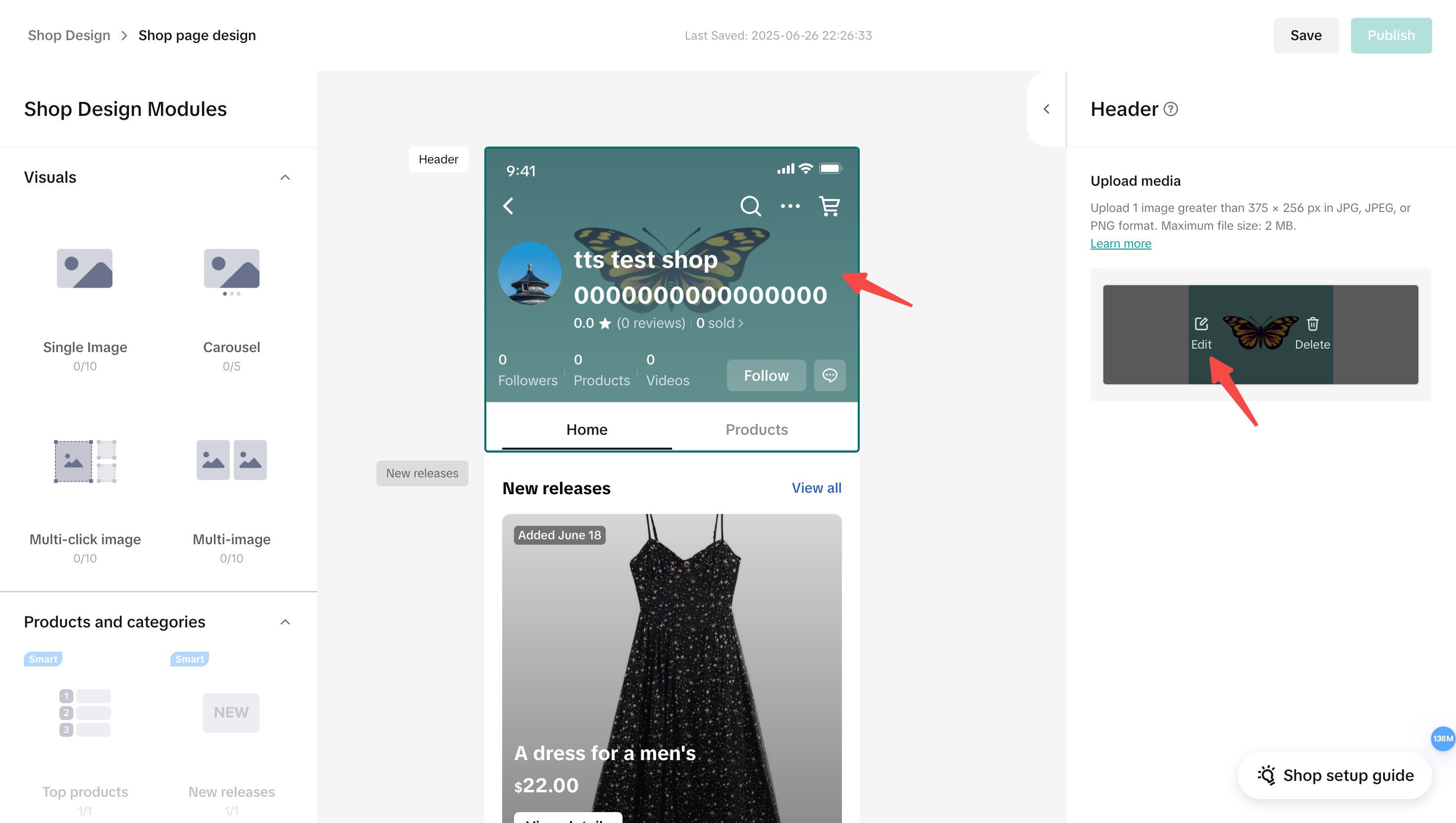Collapse Products and categories section

pos(285,622)
